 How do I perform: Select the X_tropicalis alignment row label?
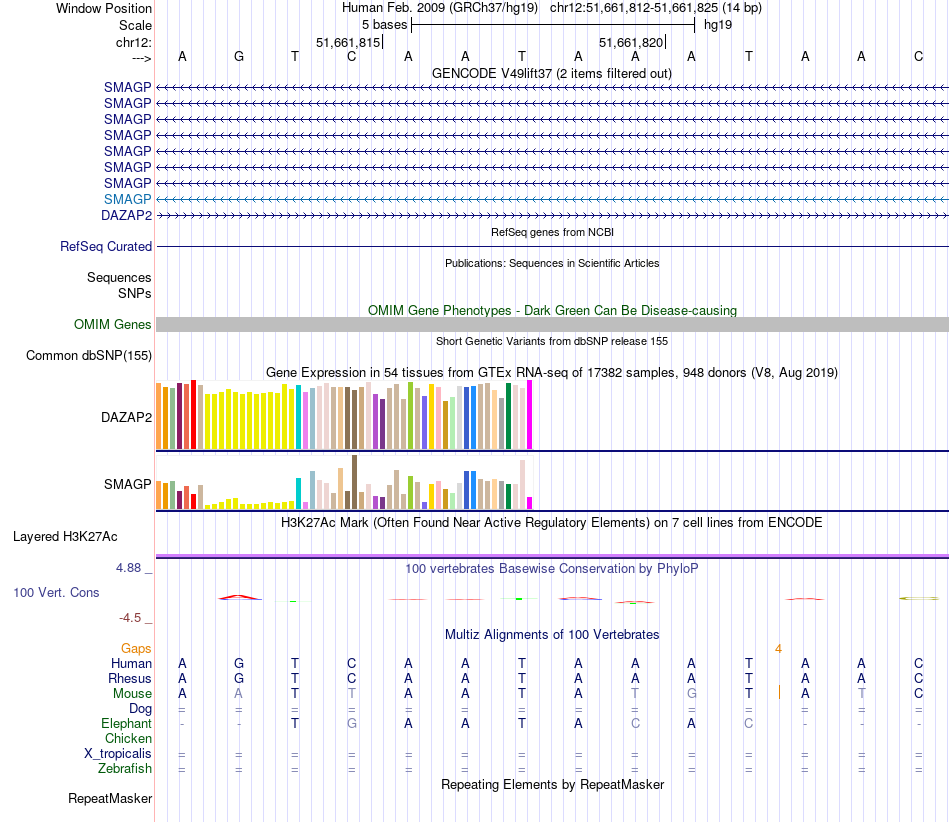[x=118, y=754]
